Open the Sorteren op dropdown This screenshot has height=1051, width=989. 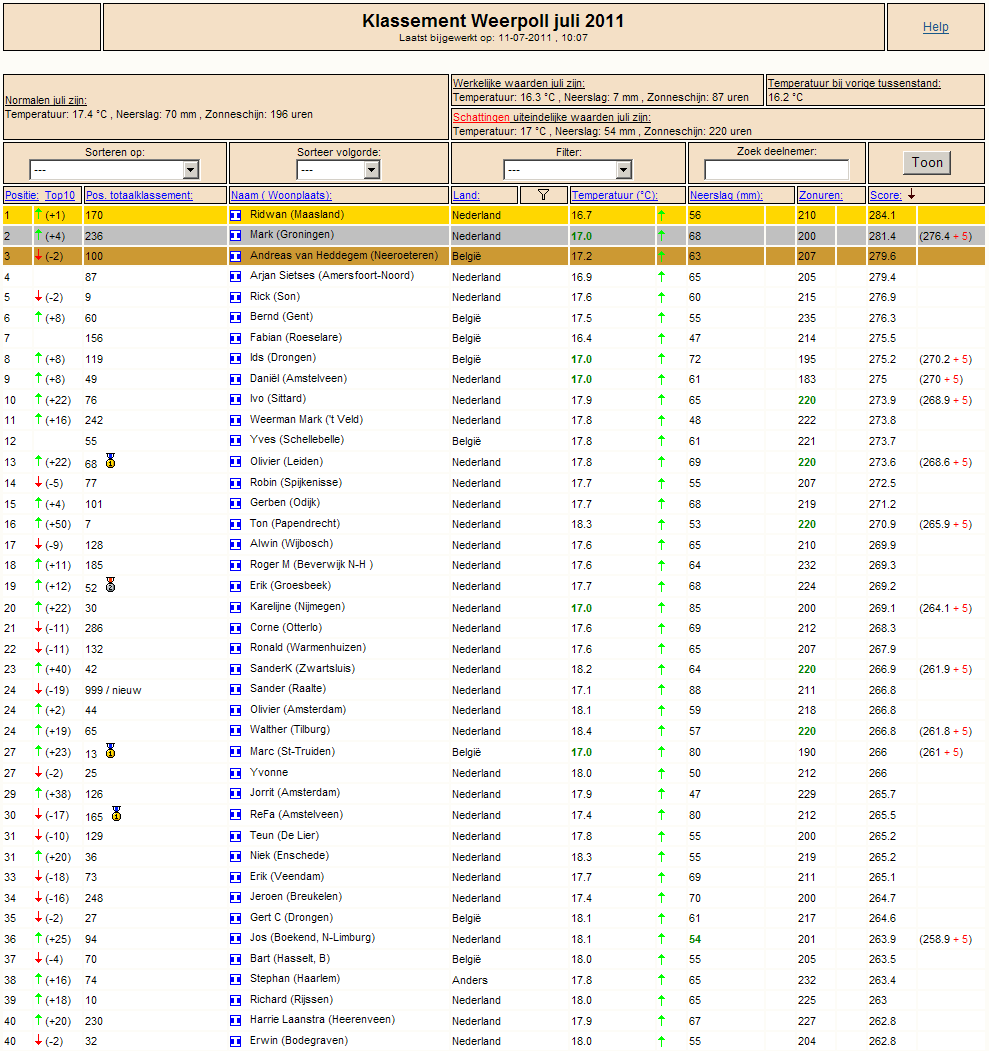click(x=114, y=170)
